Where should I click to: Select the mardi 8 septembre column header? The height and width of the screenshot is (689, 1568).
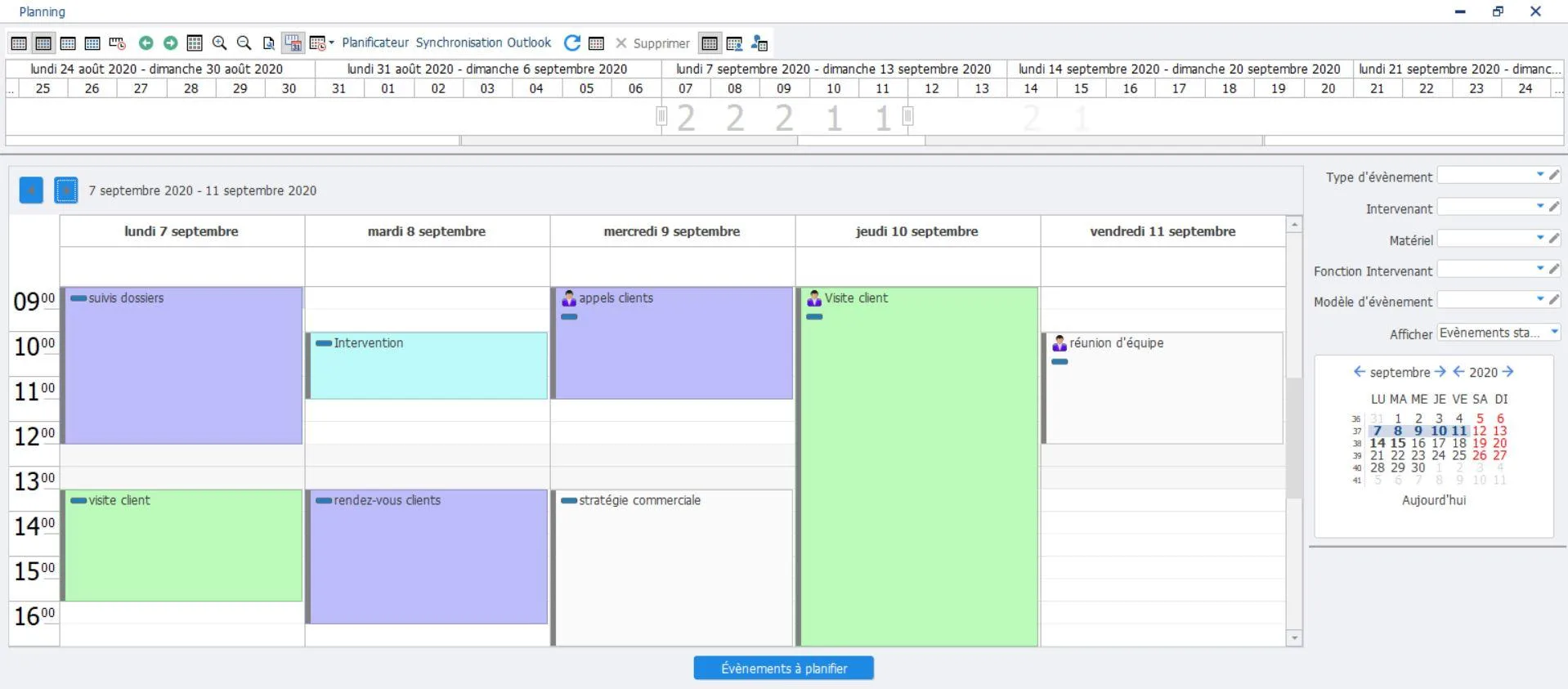click(427, 231)
